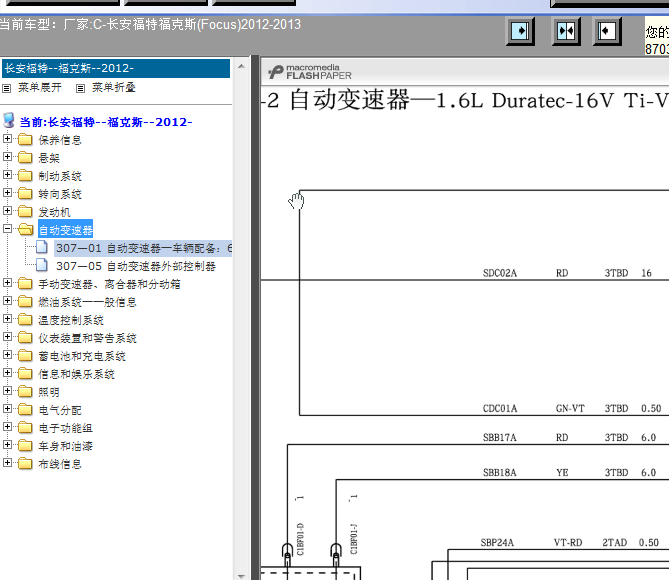Expand the 制动系统 folder

click(x=7, y=175)
